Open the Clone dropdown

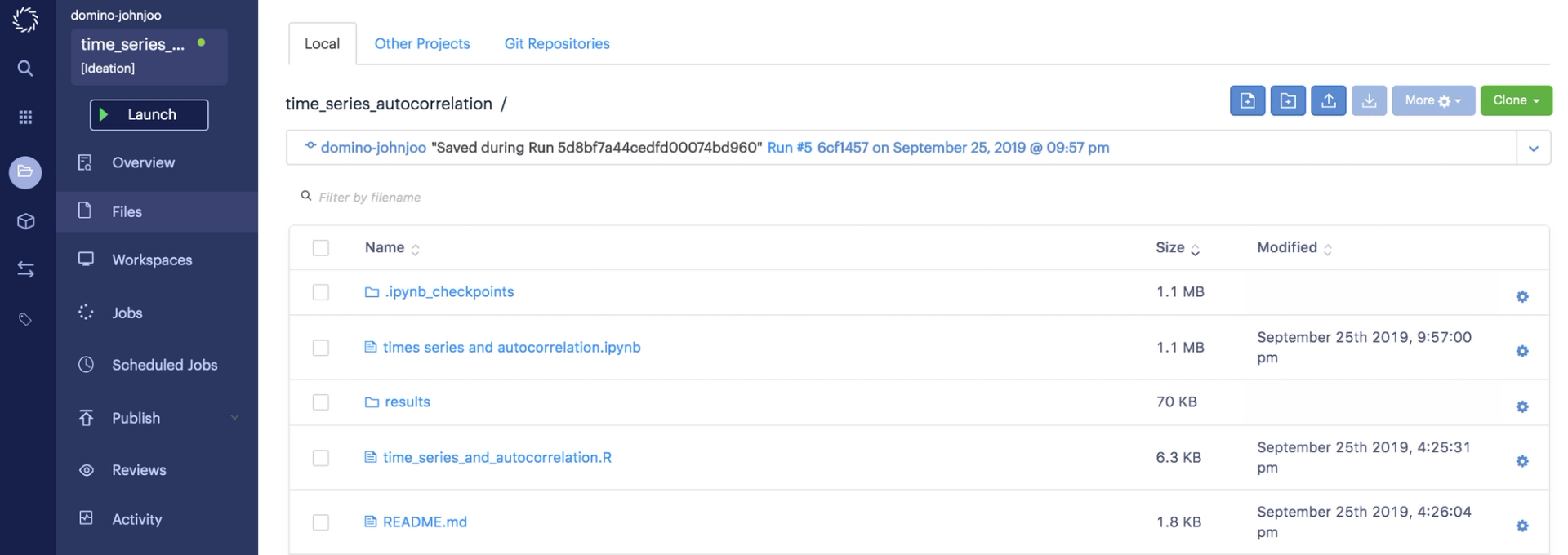click(x=1516, y=100)
